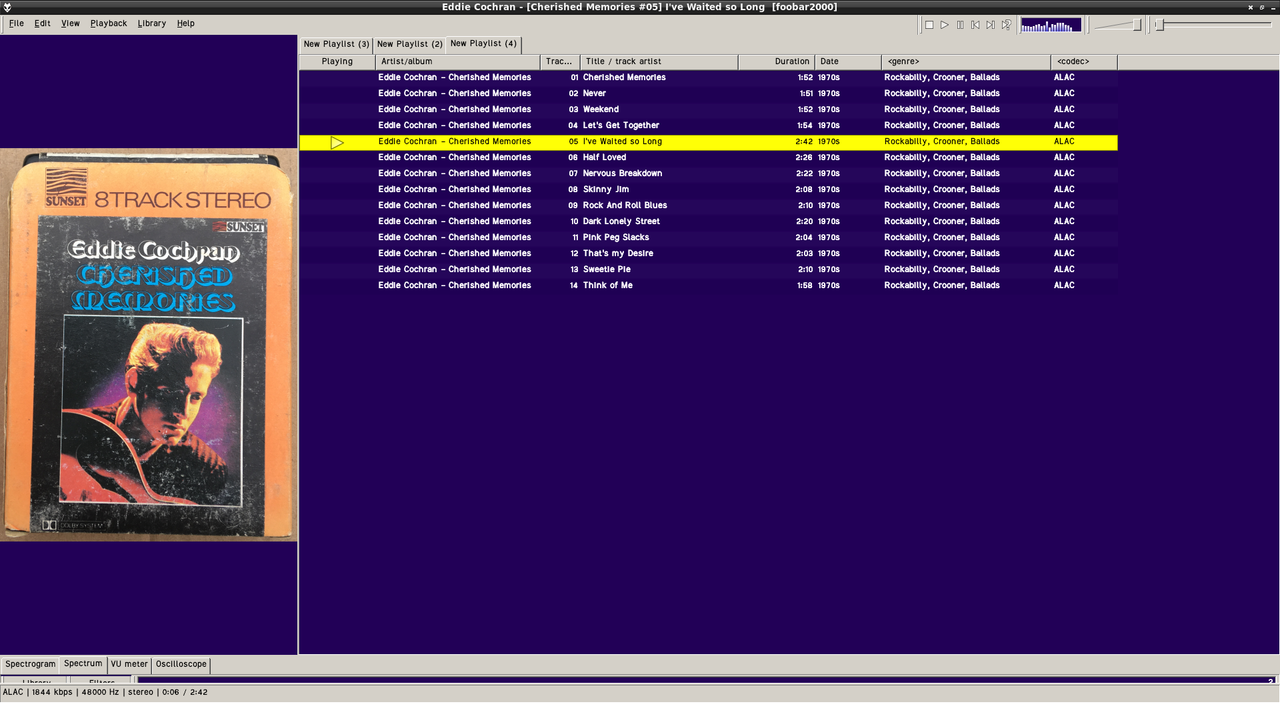Adjust the volume slider
This screenshot has width=1280, height=703.
(1119, 25)
